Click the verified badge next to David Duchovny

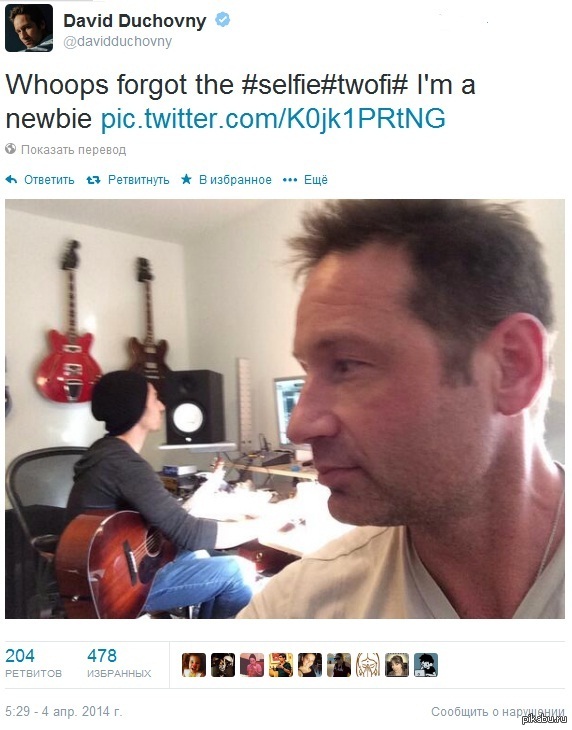[x=222, y=20]
